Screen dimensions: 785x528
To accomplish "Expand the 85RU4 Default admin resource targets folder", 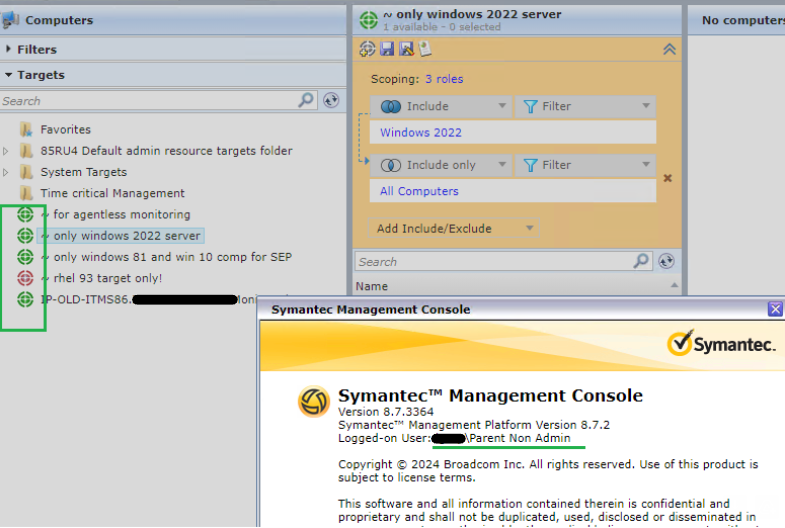I will [x=6, y=151].
